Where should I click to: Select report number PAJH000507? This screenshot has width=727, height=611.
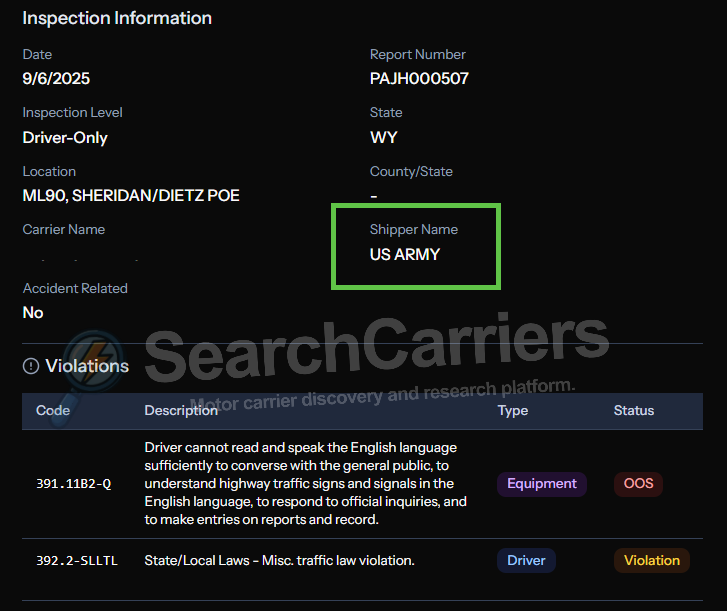[419, 78]
